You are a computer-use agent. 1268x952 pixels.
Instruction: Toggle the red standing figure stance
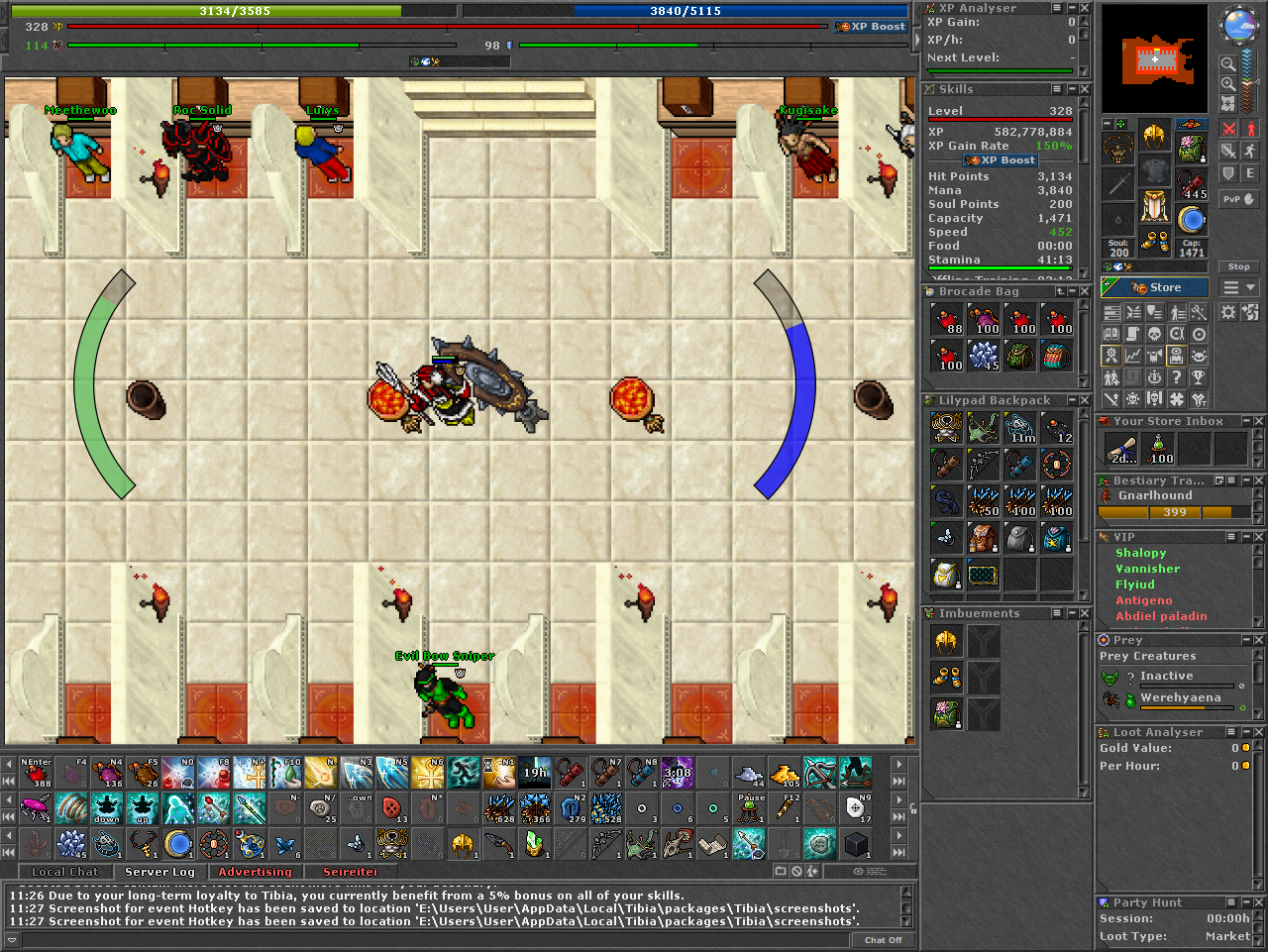click(1250, 129)
